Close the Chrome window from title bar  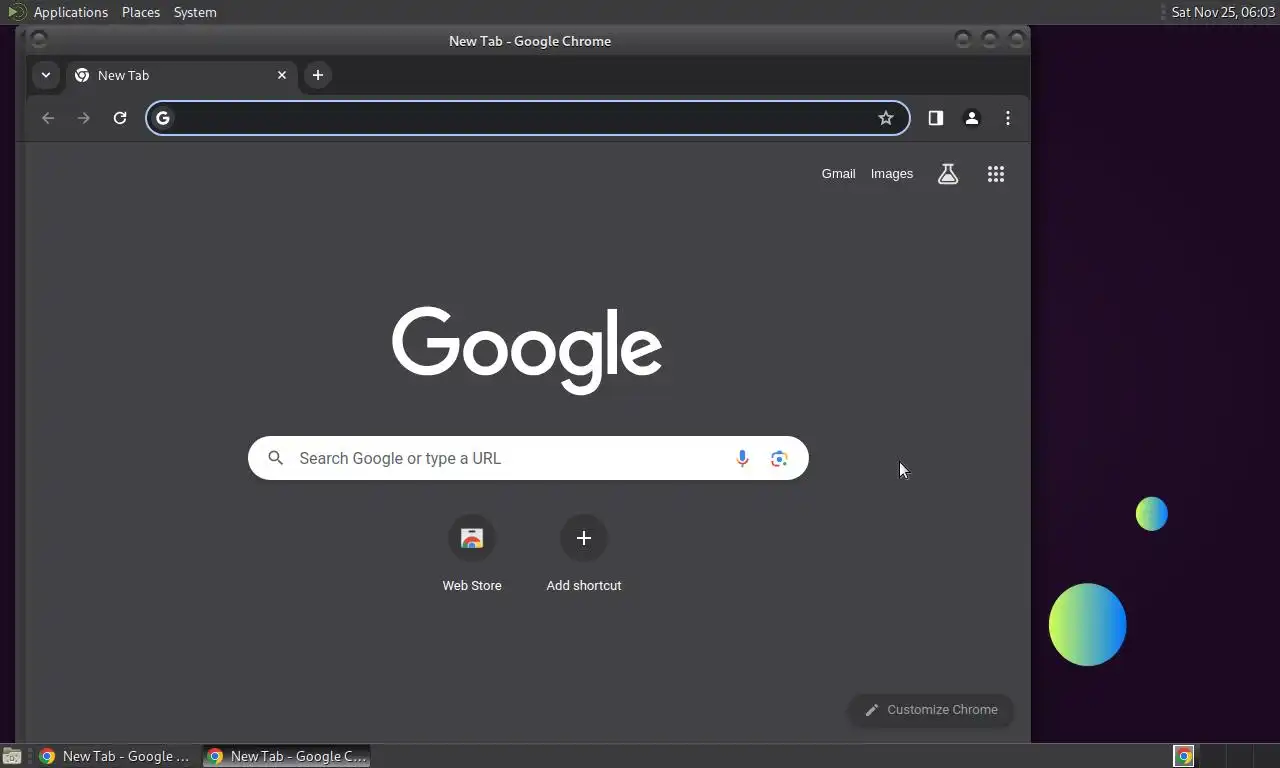click(x=1017, y=40)
